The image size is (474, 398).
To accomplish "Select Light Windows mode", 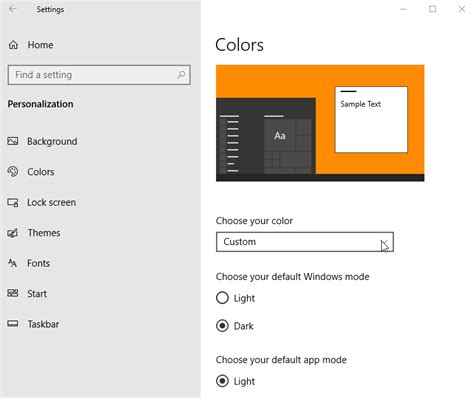I will click(236, 298).
